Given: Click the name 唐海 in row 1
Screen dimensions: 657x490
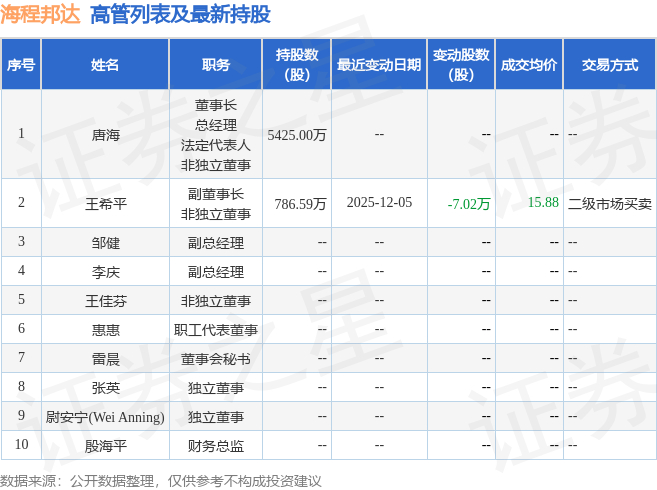Looking at the screenshot, I should 106,135.
